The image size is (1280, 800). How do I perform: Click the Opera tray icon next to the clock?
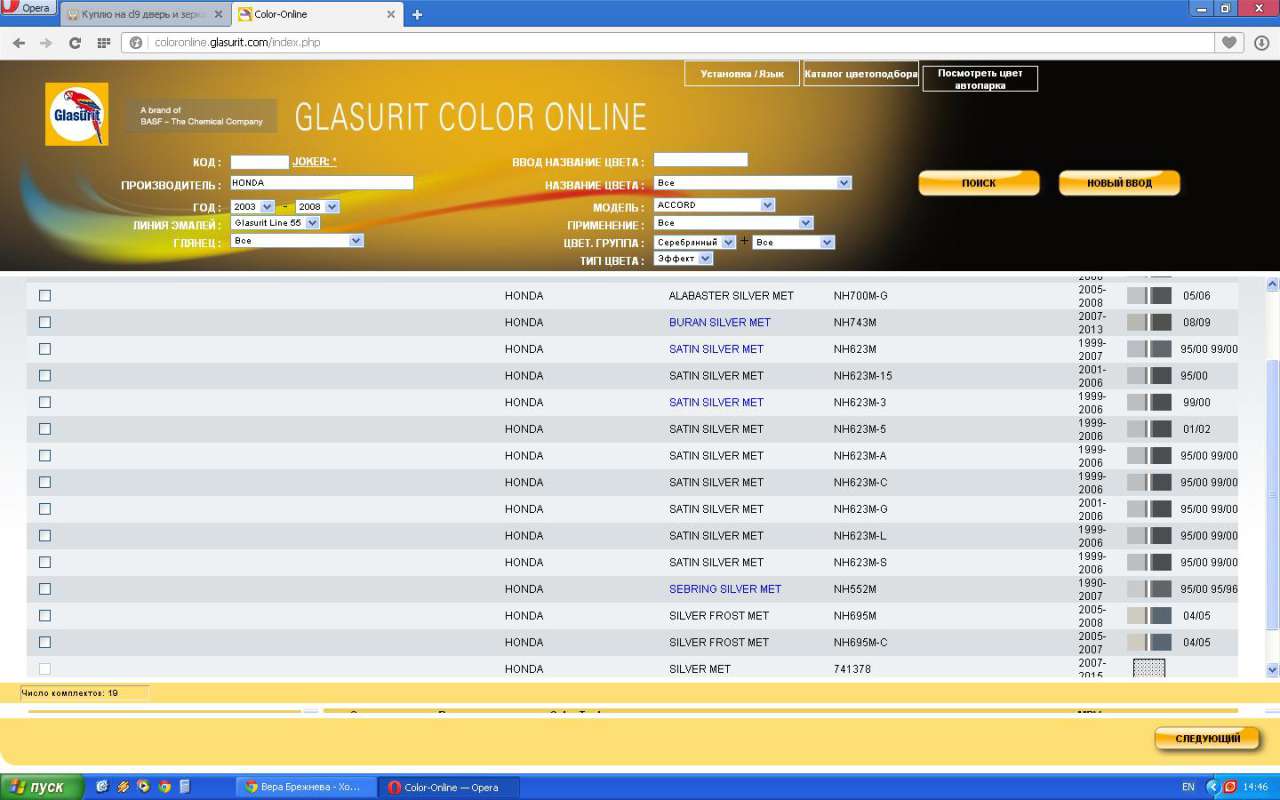[1230, 787]
